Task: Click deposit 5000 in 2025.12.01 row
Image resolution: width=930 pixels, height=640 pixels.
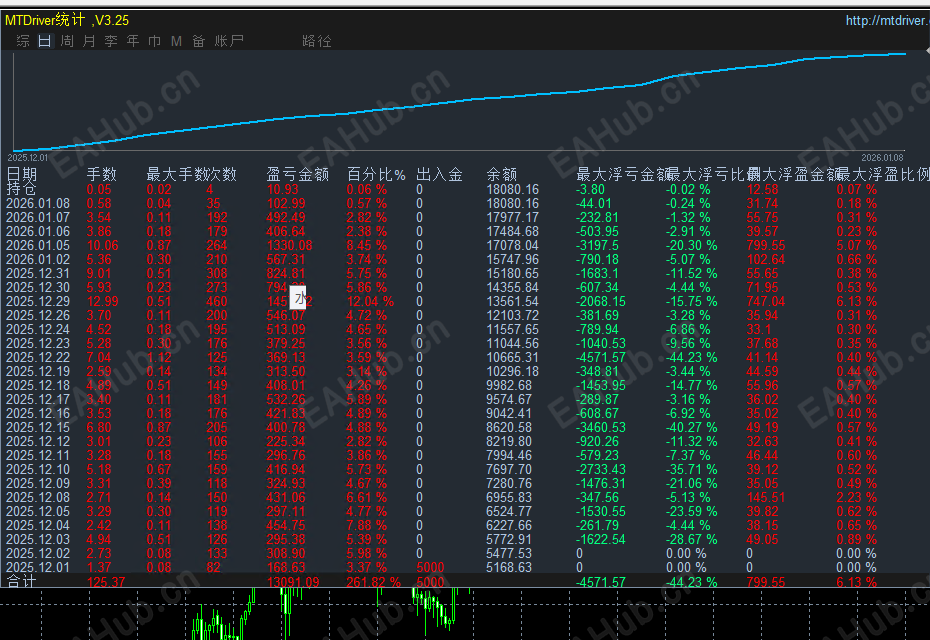Action: click(431, 567)
